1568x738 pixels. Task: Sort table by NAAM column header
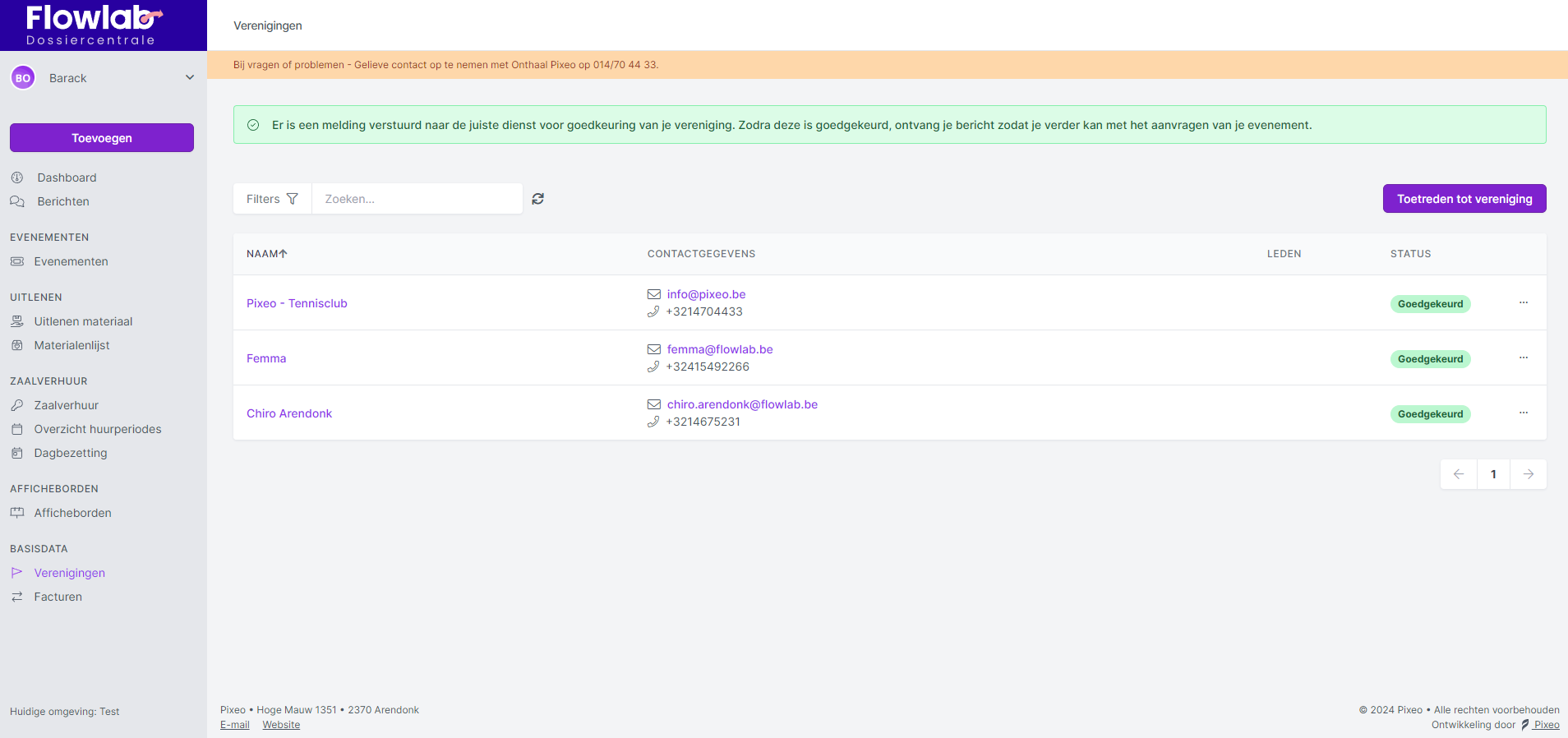point(266,254)
